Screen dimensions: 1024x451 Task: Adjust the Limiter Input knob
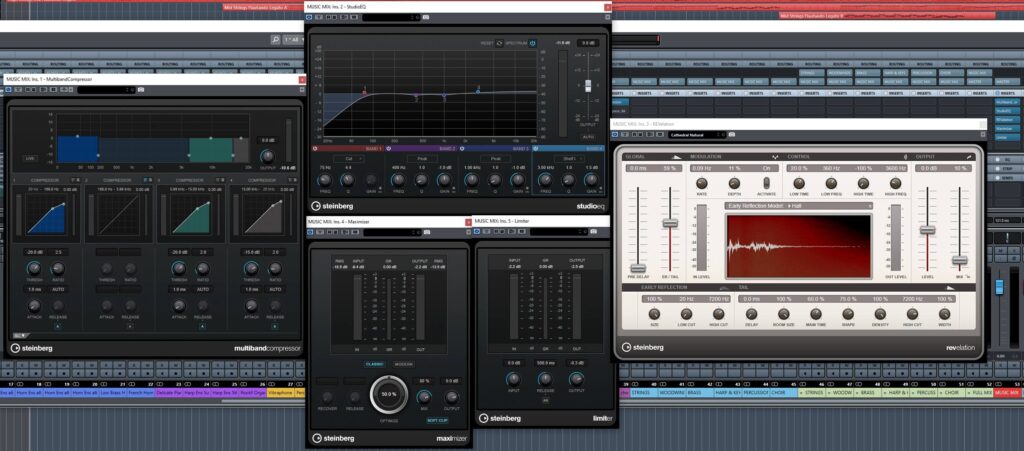[x=514, y=379]
